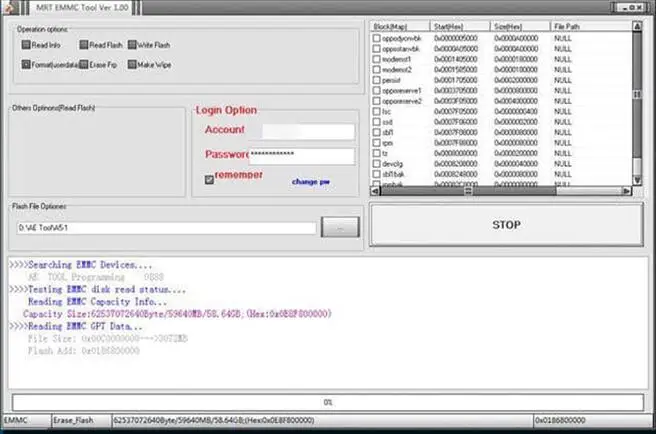Tick the modemst2 partition checkbox
This screenshot has height=434, width=656.
coord(377,69)
